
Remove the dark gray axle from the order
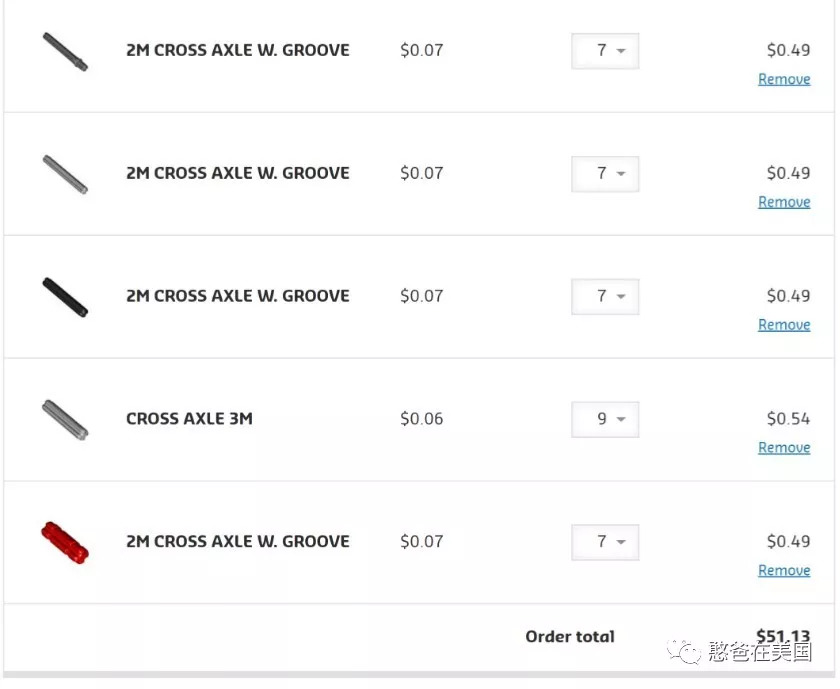coord(784,79)
